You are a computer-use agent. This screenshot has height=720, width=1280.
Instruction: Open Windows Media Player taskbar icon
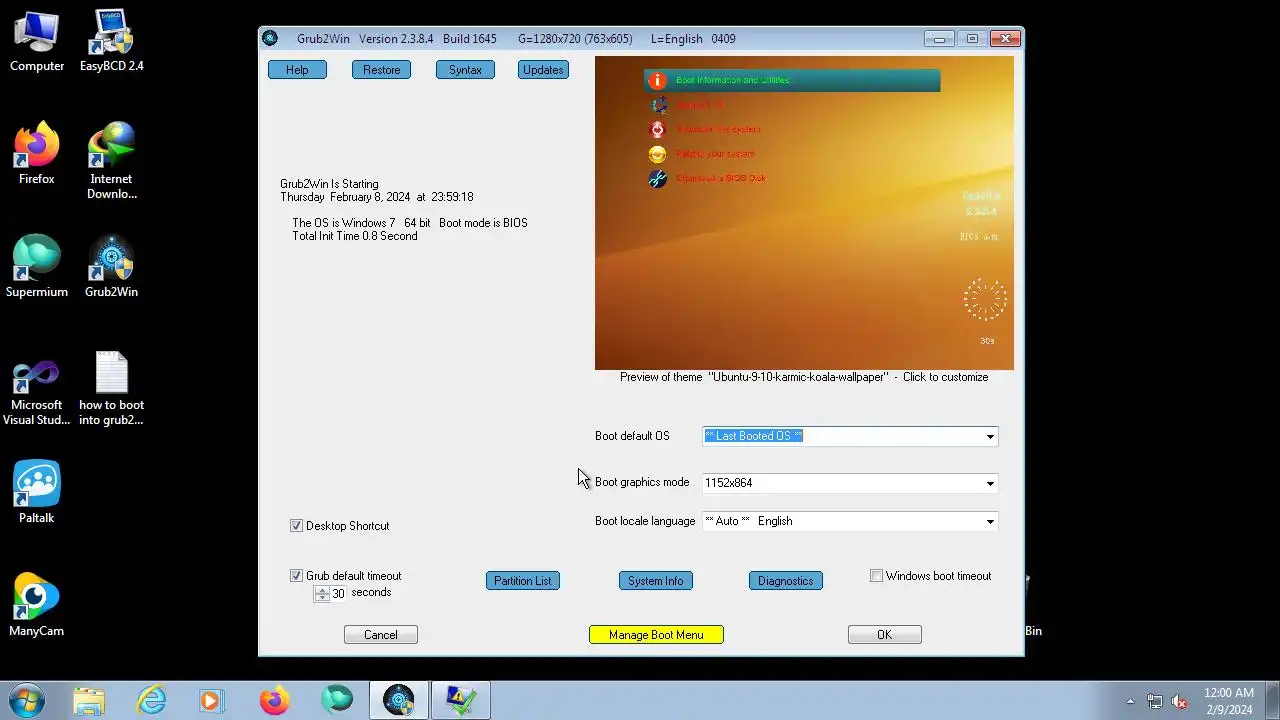pyautogui.click(x=212, y=701)
